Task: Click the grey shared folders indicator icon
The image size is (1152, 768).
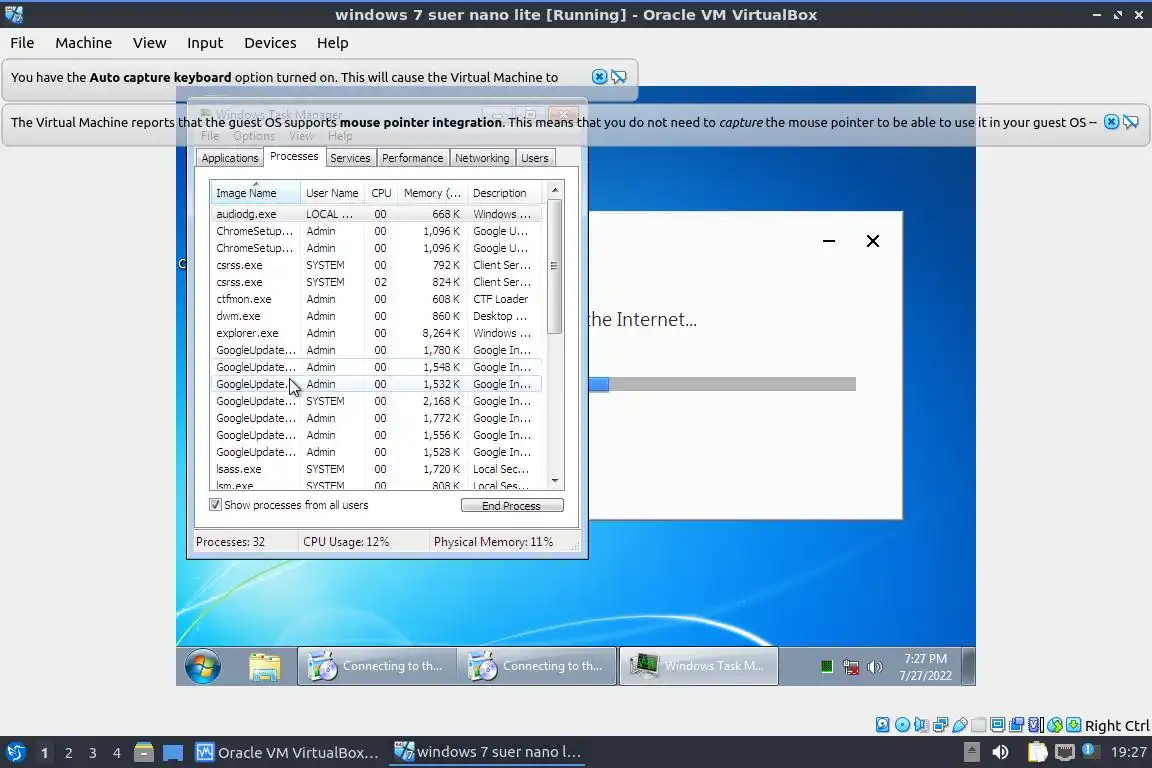Action: pos(979,725)
